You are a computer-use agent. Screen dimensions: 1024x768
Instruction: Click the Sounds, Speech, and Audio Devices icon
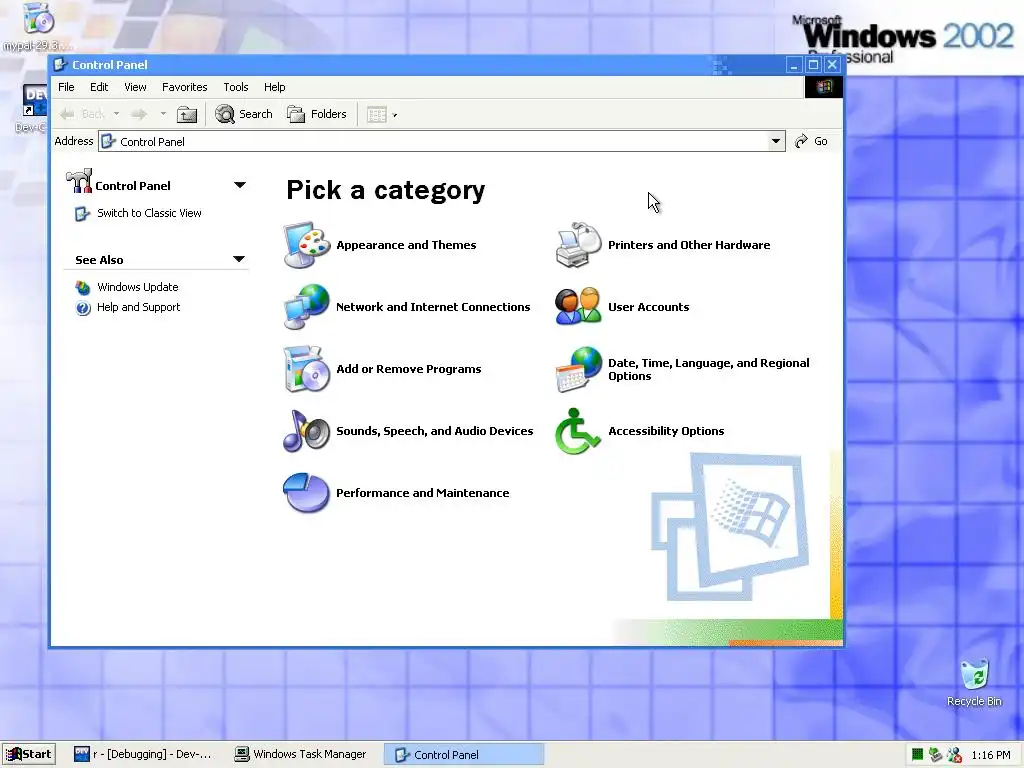point(306,431)
